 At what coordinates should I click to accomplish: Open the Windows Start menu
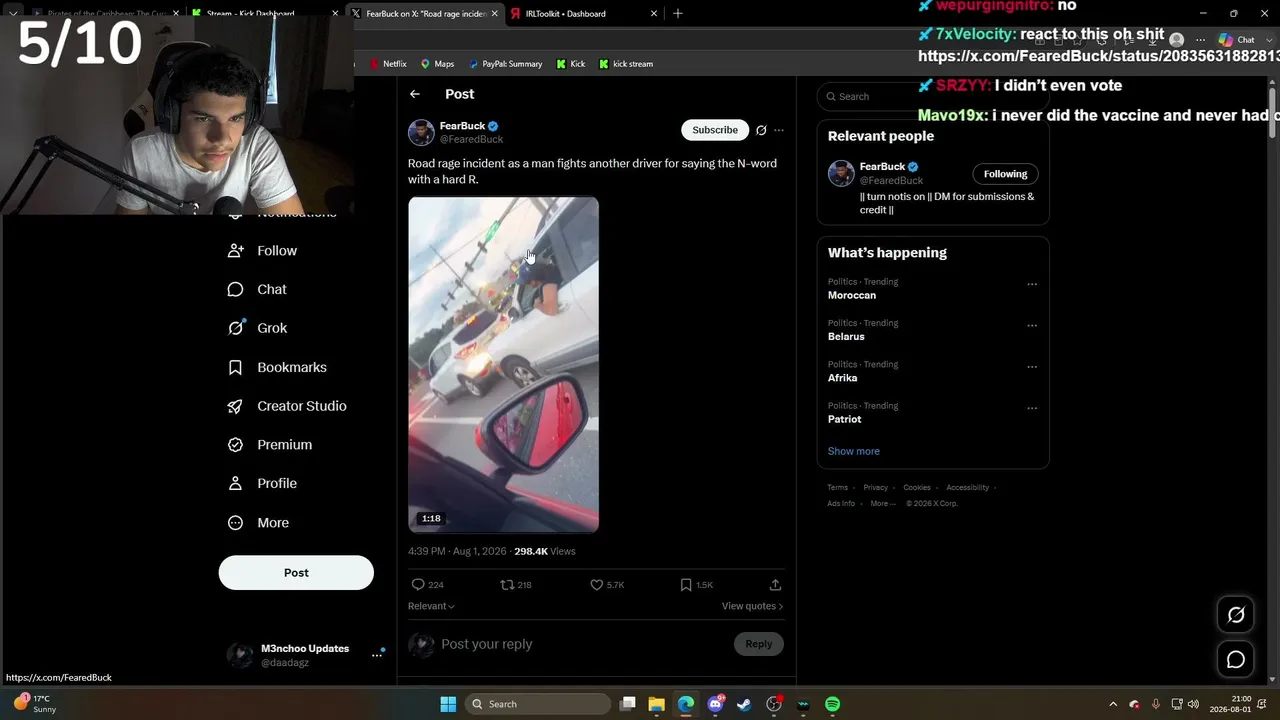tap(448, 704)
